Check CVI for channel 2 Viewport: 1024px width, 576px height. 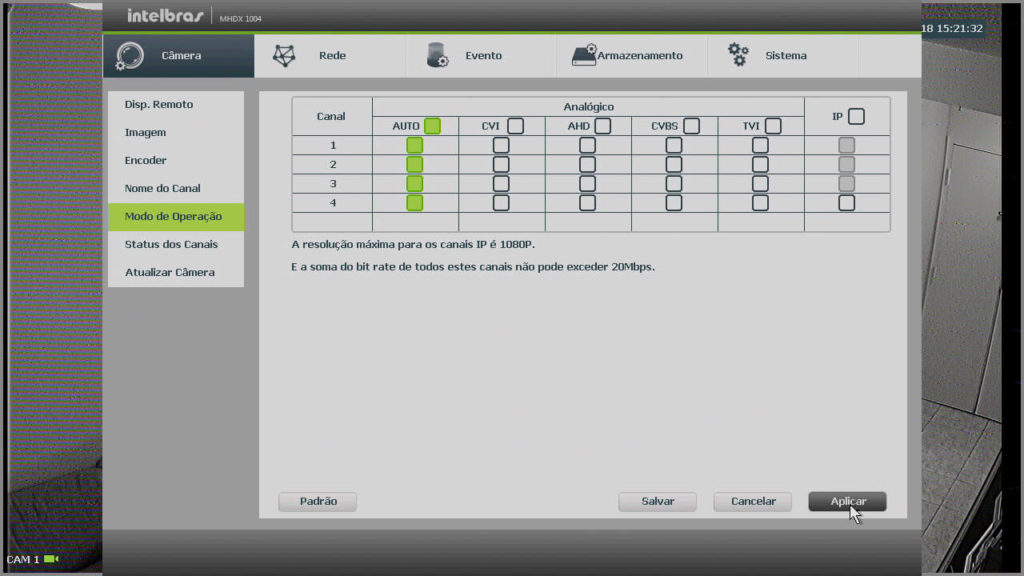click(501, 165)
